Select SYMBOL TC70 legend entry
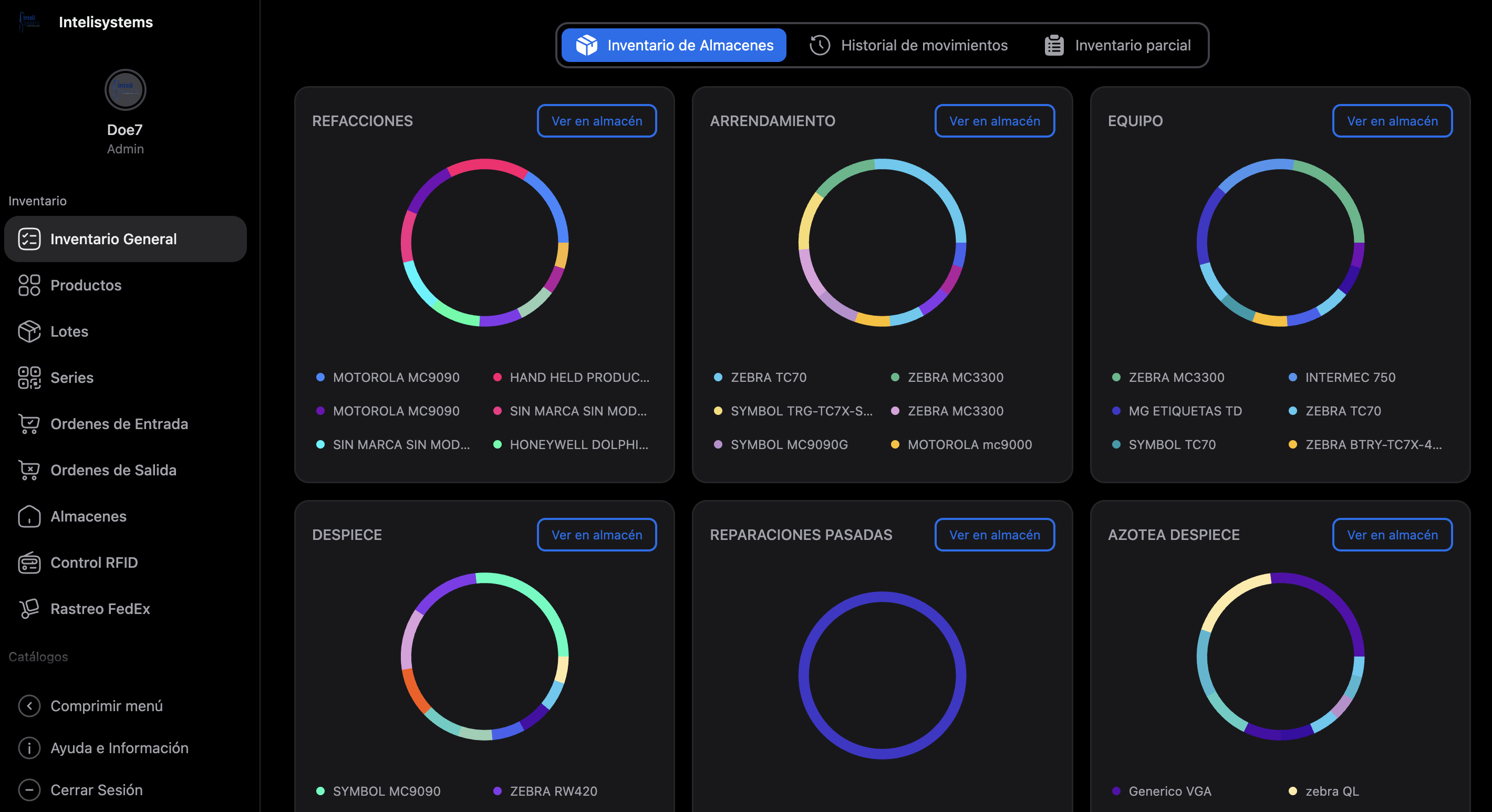Screen dimensions: 1492x812 pyautogui.click(x=1164, y=444)
